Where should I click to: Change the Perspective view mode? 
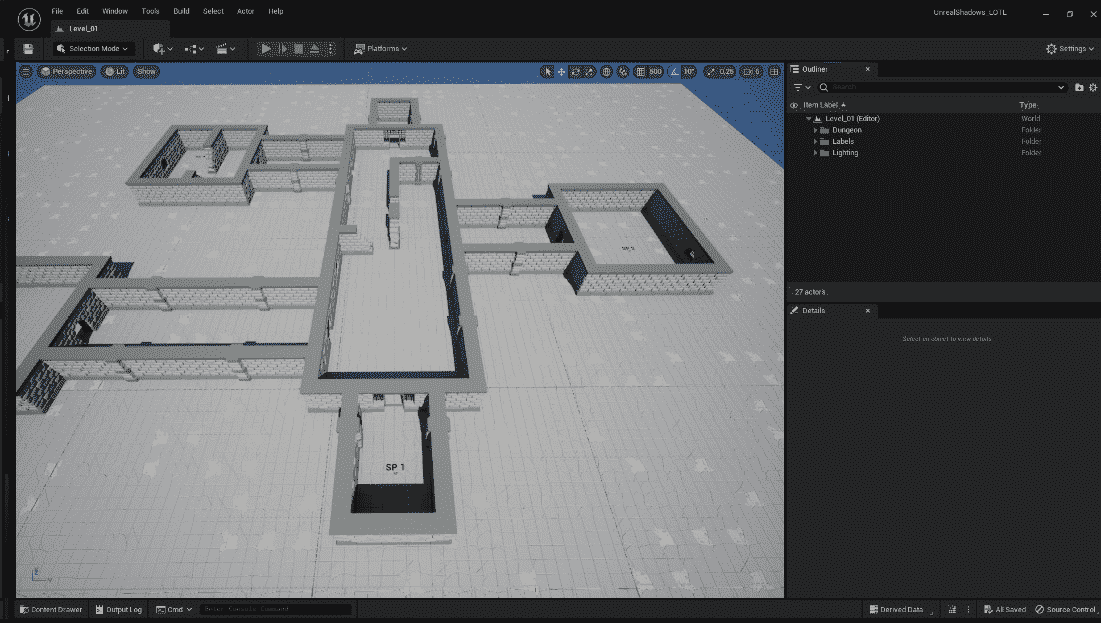click(67, 72)
